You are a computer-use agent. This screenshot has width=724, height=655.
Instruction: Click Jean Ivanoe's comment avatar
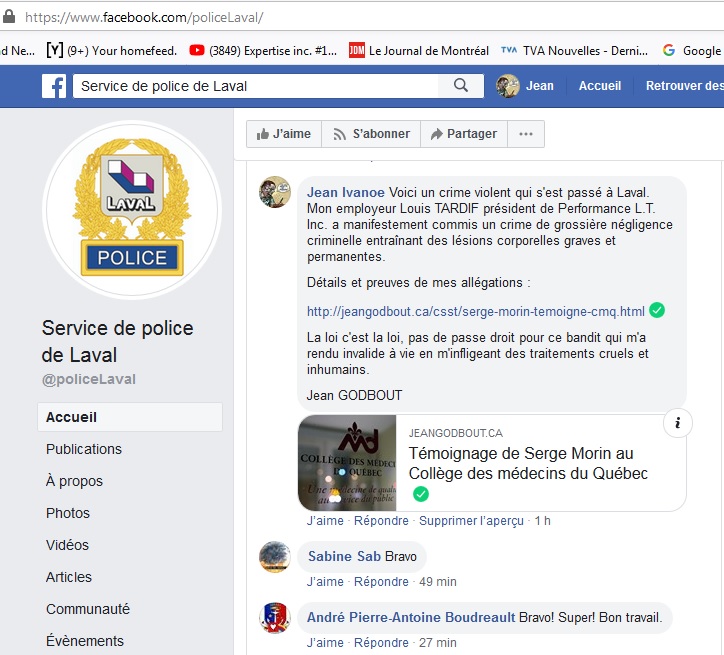click(x=275, y=192)
